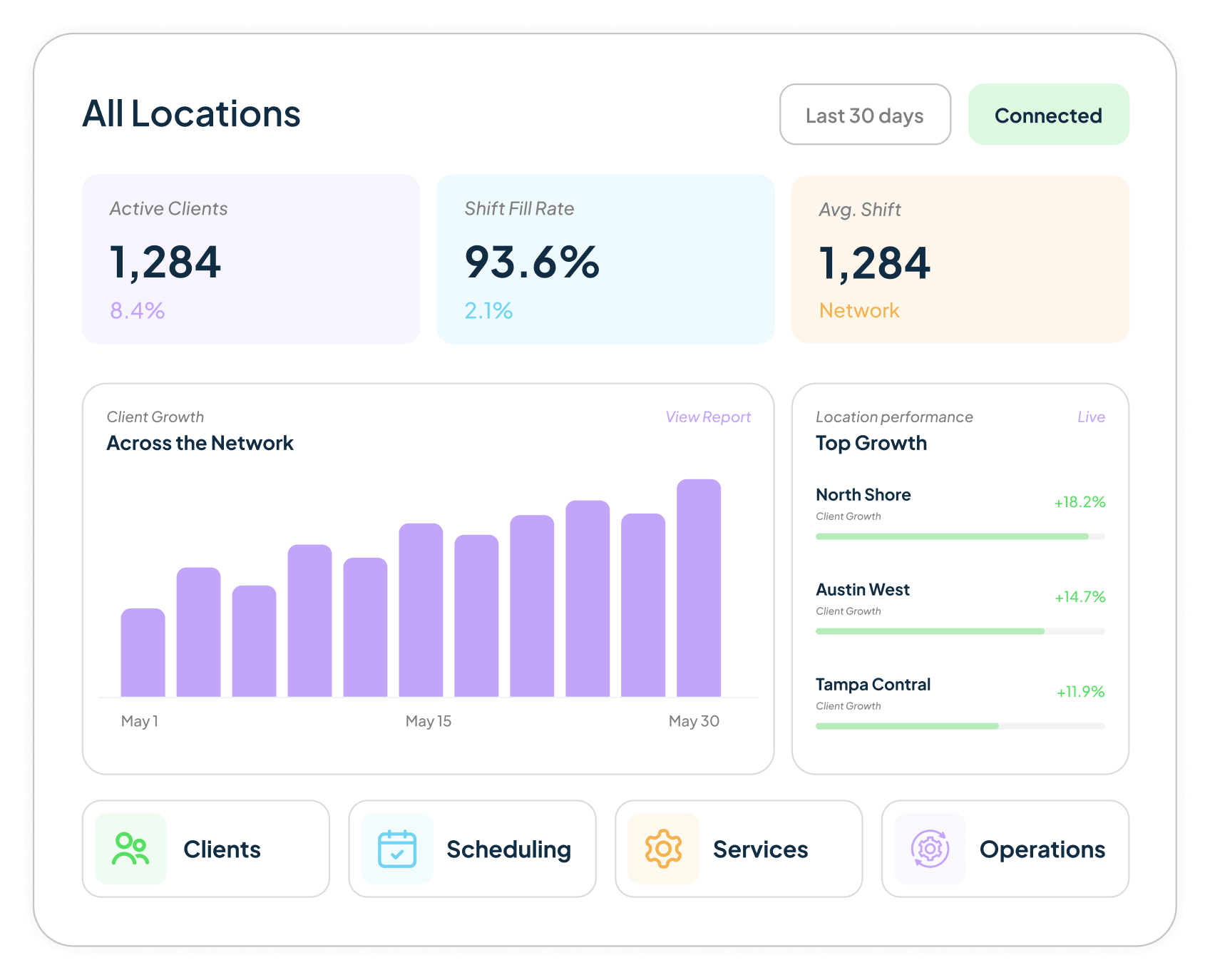Go to the Scheduling section label
The image size is (1210, 980).
click(x=508, y=849)
